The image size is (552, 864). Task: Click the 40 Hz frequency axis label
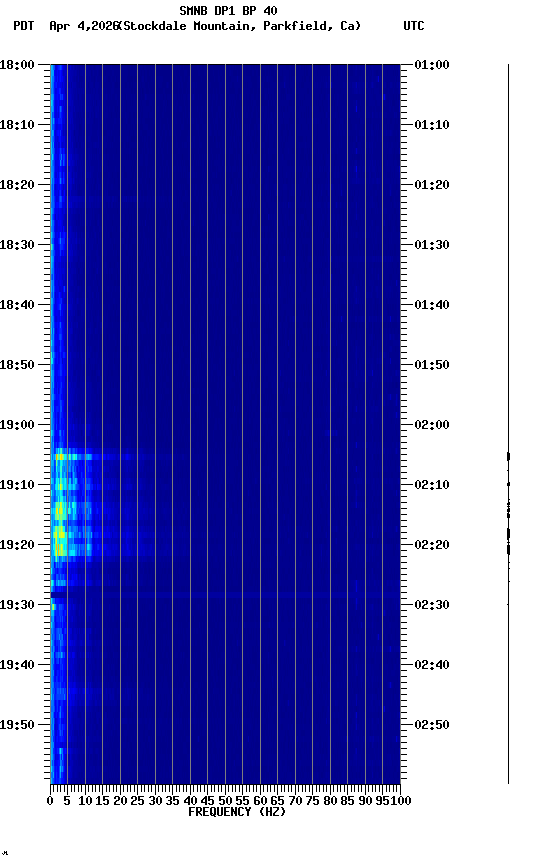(x=190, y=801)
